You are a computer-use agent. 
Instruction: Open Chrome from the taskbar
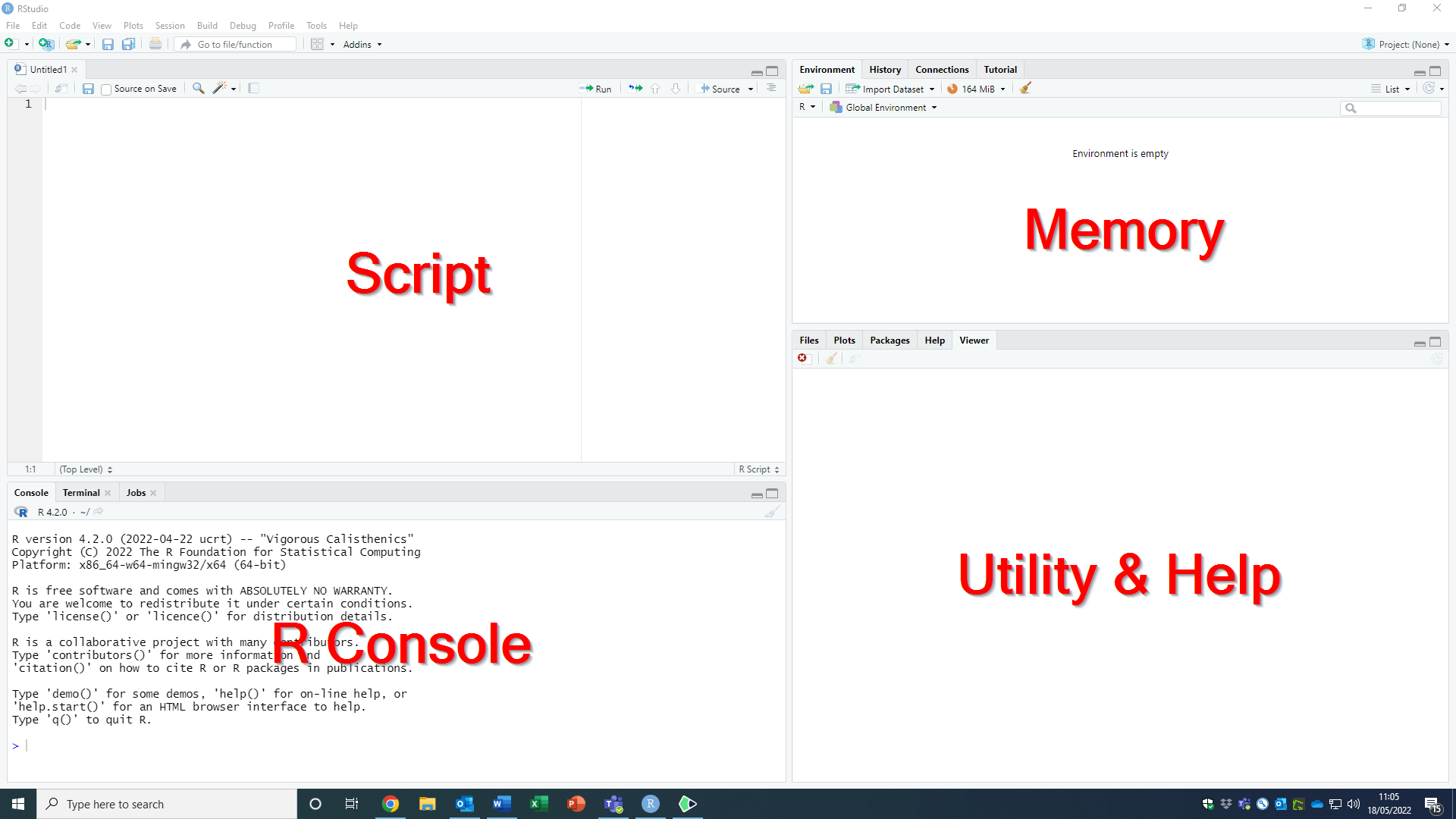tap(391, 804)
